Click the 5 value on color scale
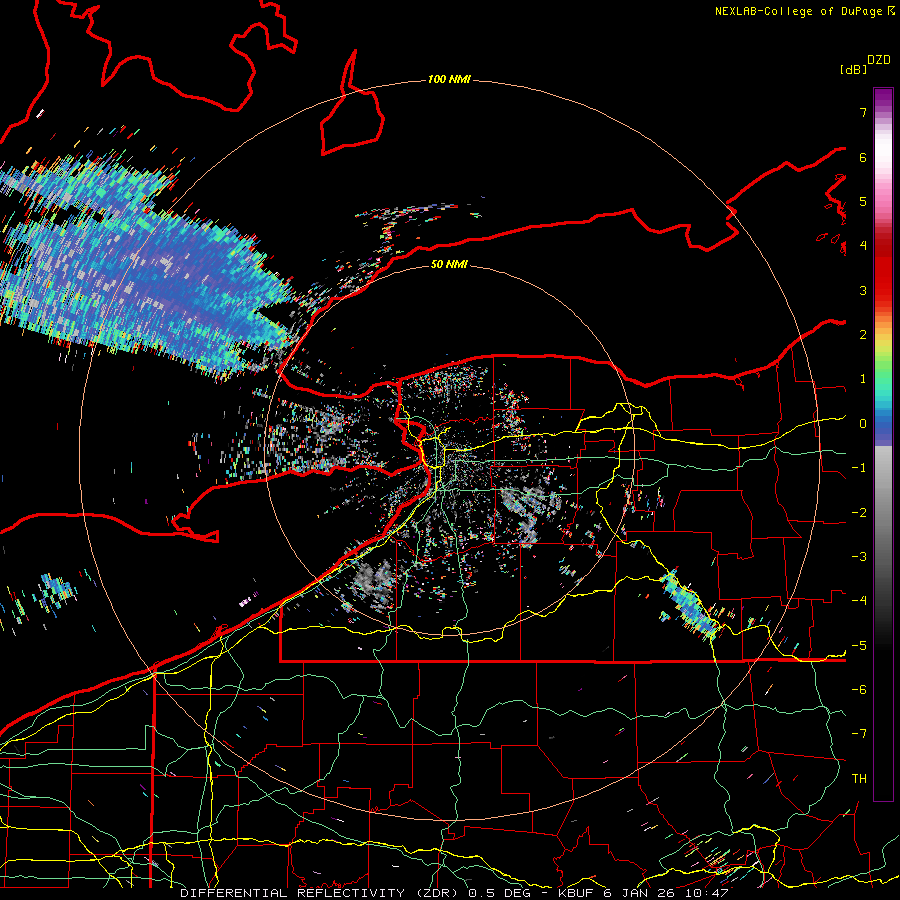The height and width of the screenshot is (900, 900). coord(863,201)
